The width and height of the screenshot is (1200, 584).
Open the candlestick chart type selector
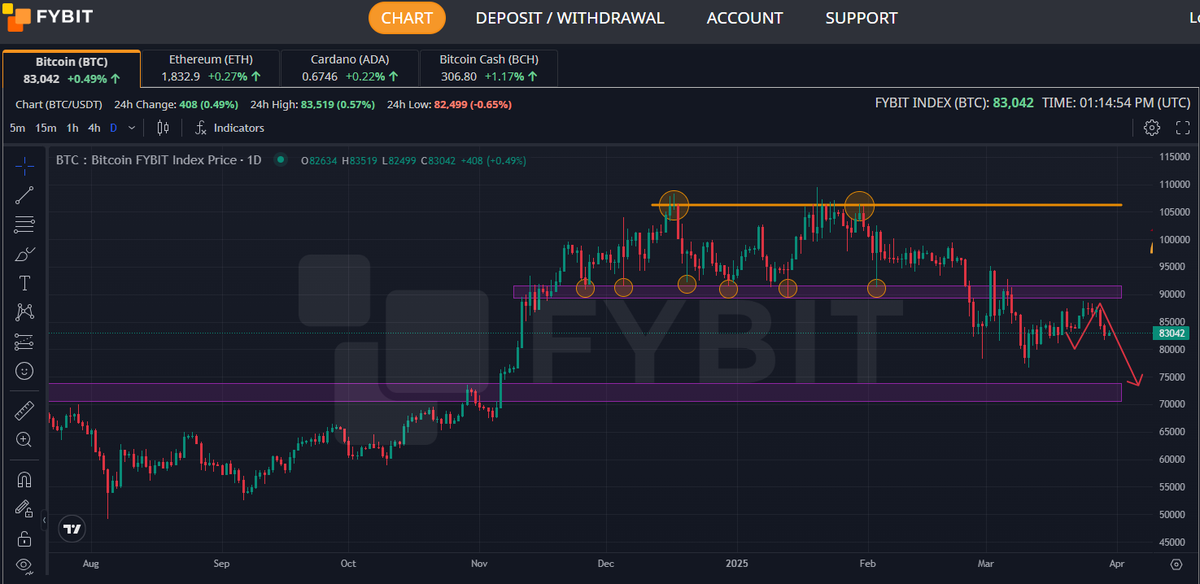point(164,128)
